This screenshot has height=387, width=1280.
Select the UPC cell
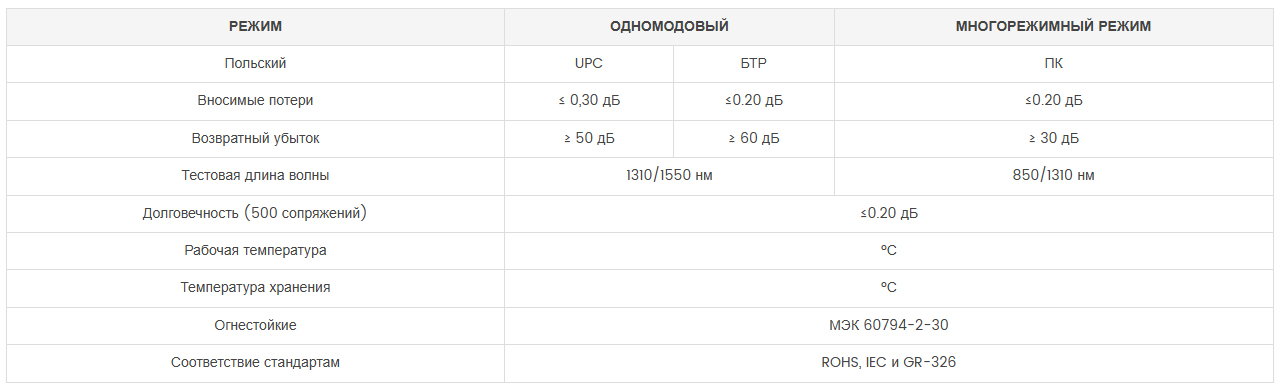[588, 63]
